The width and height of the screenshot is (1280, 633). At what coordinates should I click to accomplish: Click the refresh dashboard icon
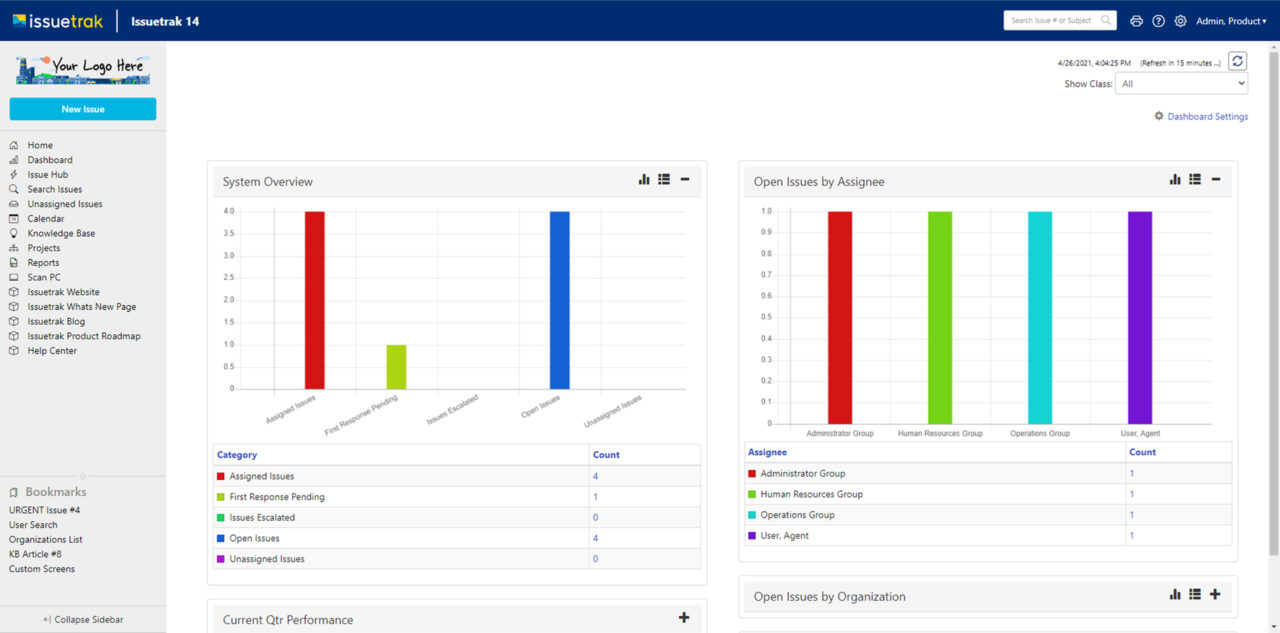point(1237,60)
